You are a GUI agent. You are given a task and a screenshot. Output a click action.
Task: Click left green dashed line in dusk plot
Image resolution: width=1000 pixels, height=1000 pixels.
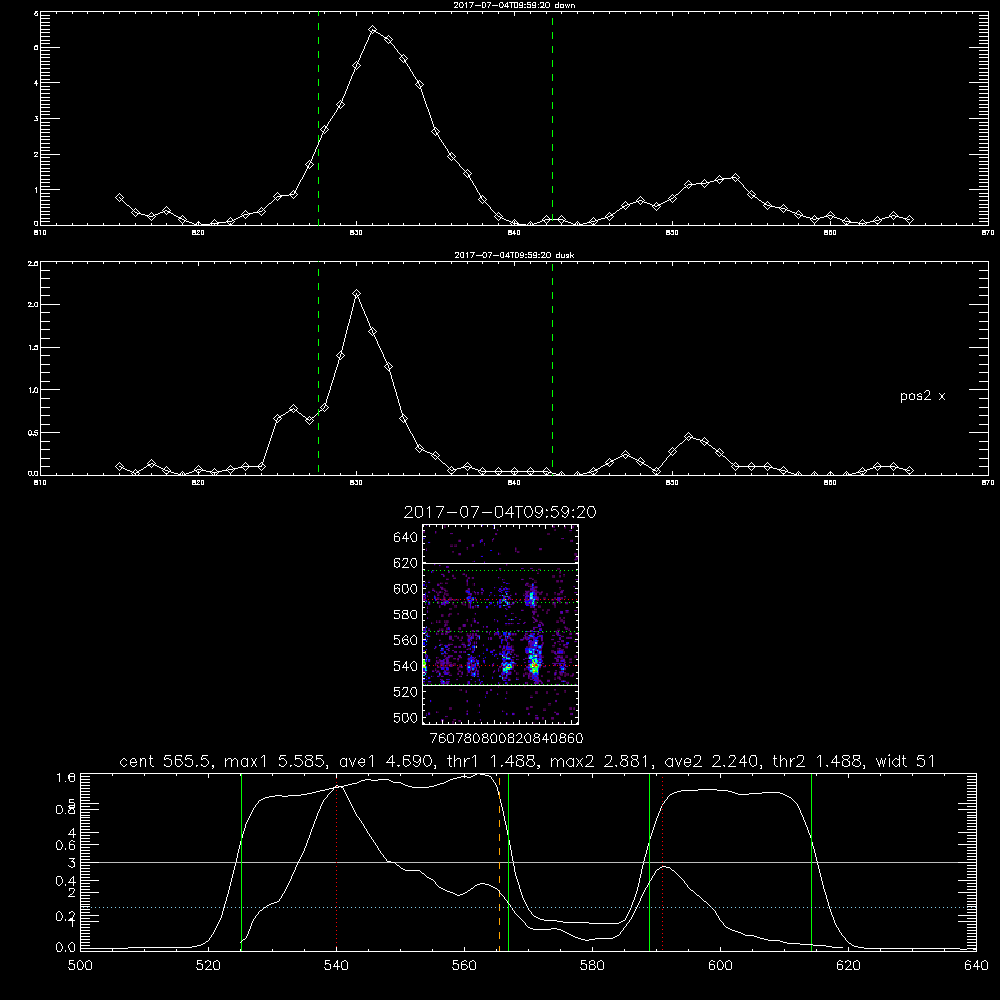(318, 368)
